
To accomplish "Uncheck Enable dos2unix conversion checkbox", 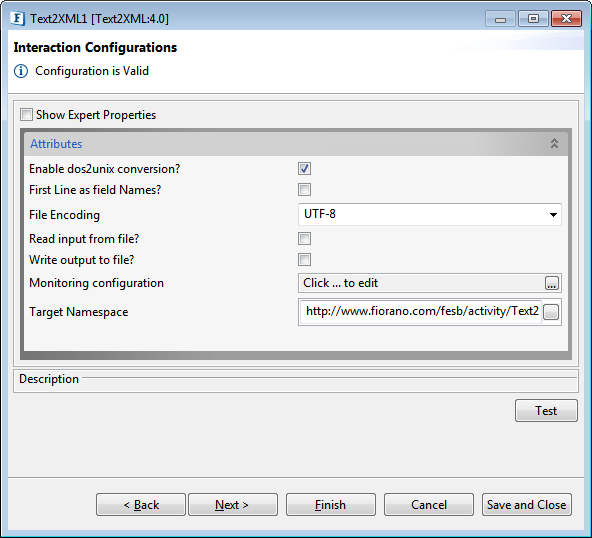I will (x=304, y=168).
